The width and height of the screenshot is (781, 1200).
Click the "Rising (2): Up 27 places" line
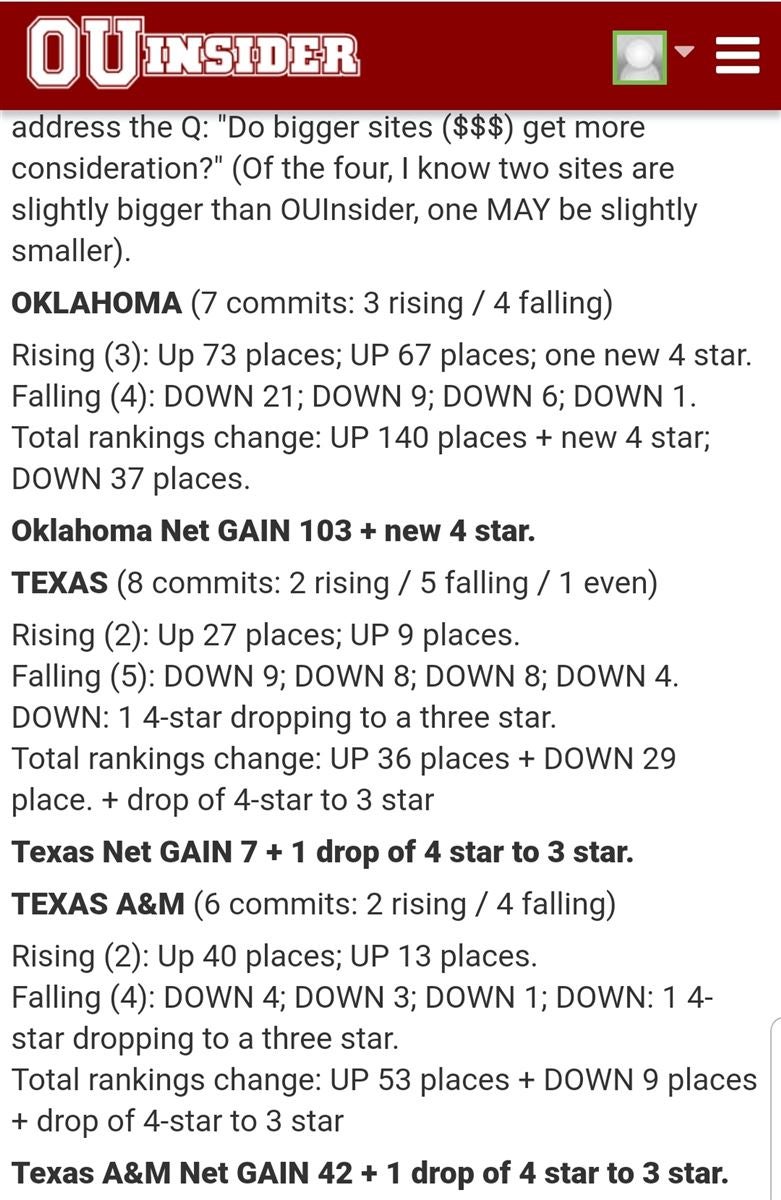(265, 635)
